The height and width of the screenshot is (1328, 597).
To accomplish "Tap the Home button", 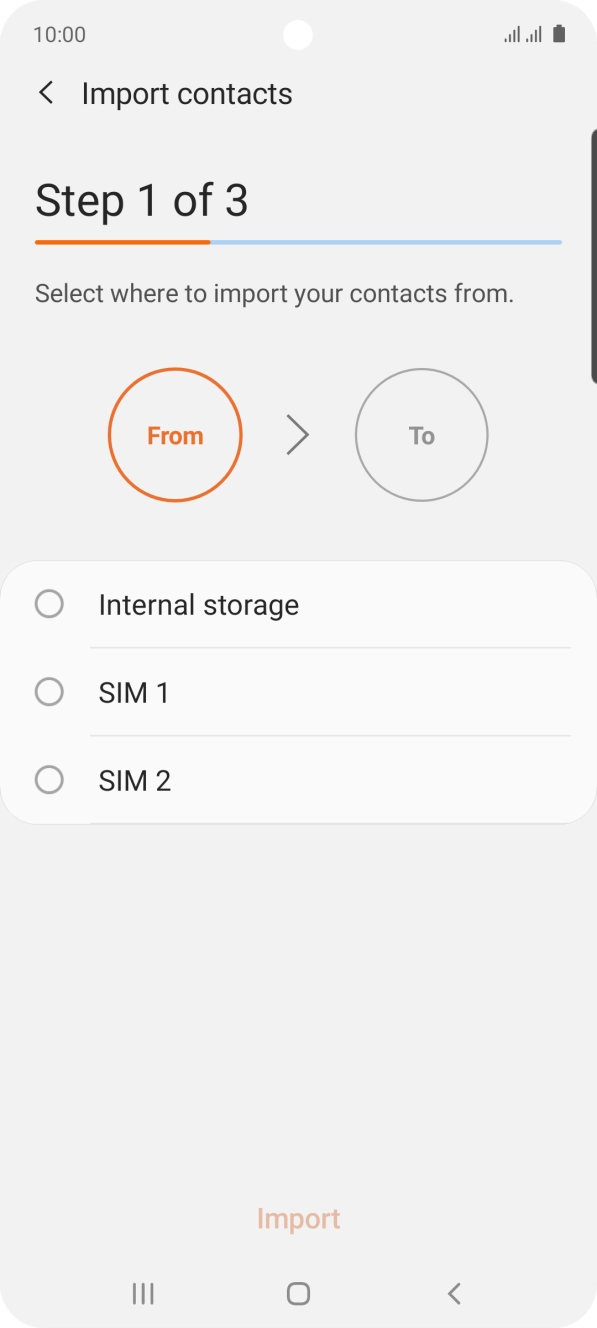I will pos(297,1293).
